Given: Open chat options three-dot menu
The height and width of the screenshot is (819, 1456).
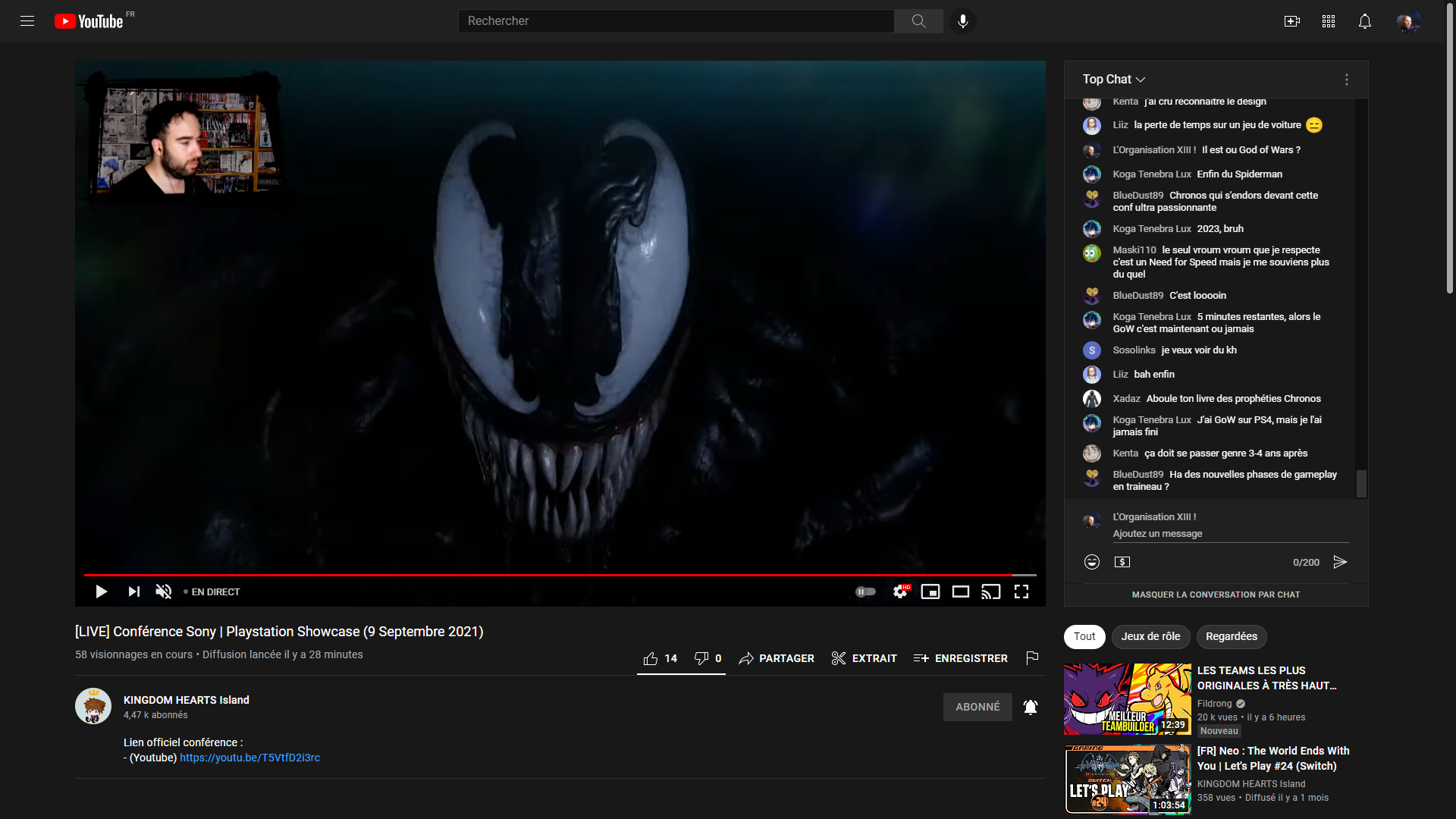Looking at the screenshot, I should coord(1347,80).
